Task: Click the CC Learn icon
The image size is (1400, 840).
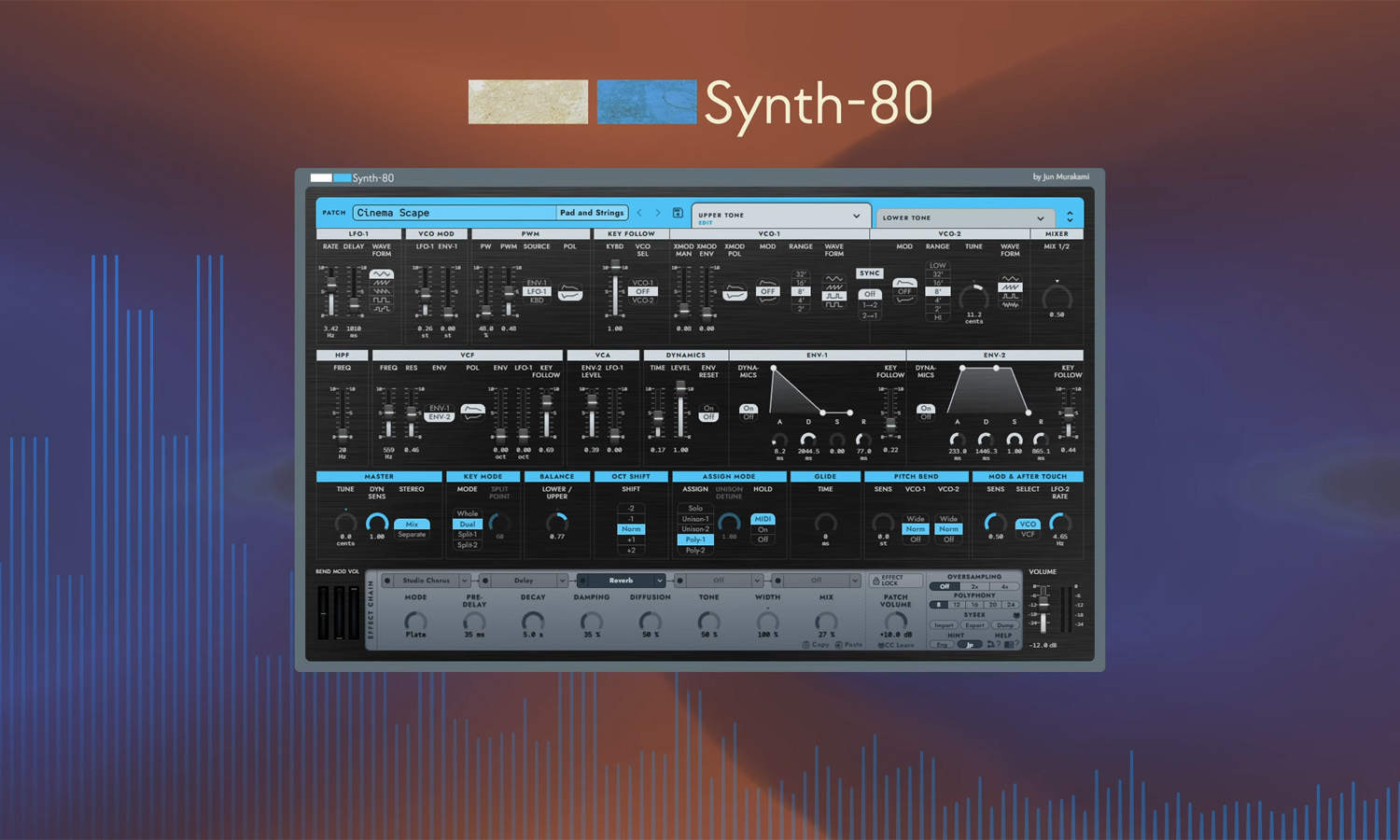Action: [x=881, y=645]
